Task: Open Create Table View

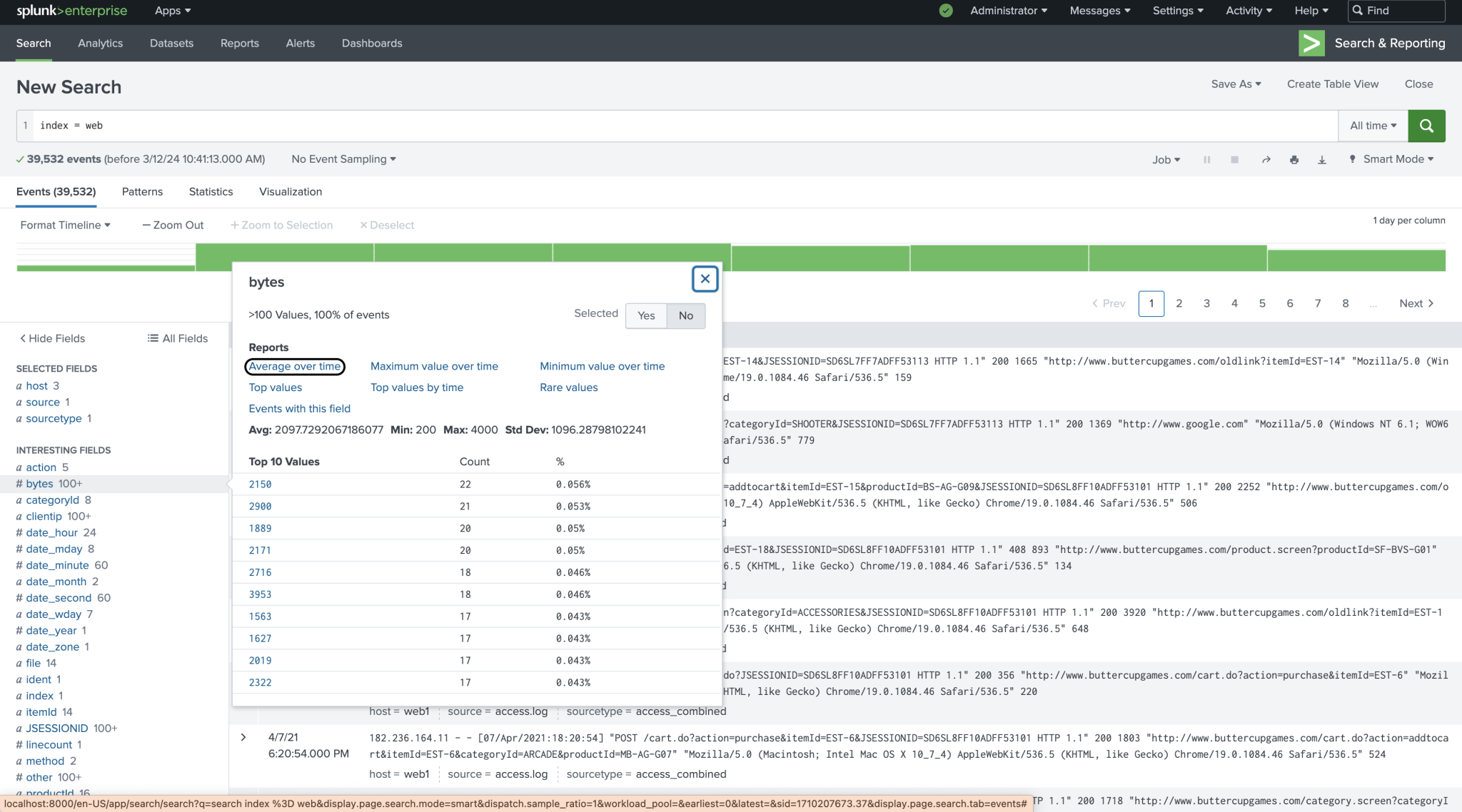Action: click(x=1332, y=83)
